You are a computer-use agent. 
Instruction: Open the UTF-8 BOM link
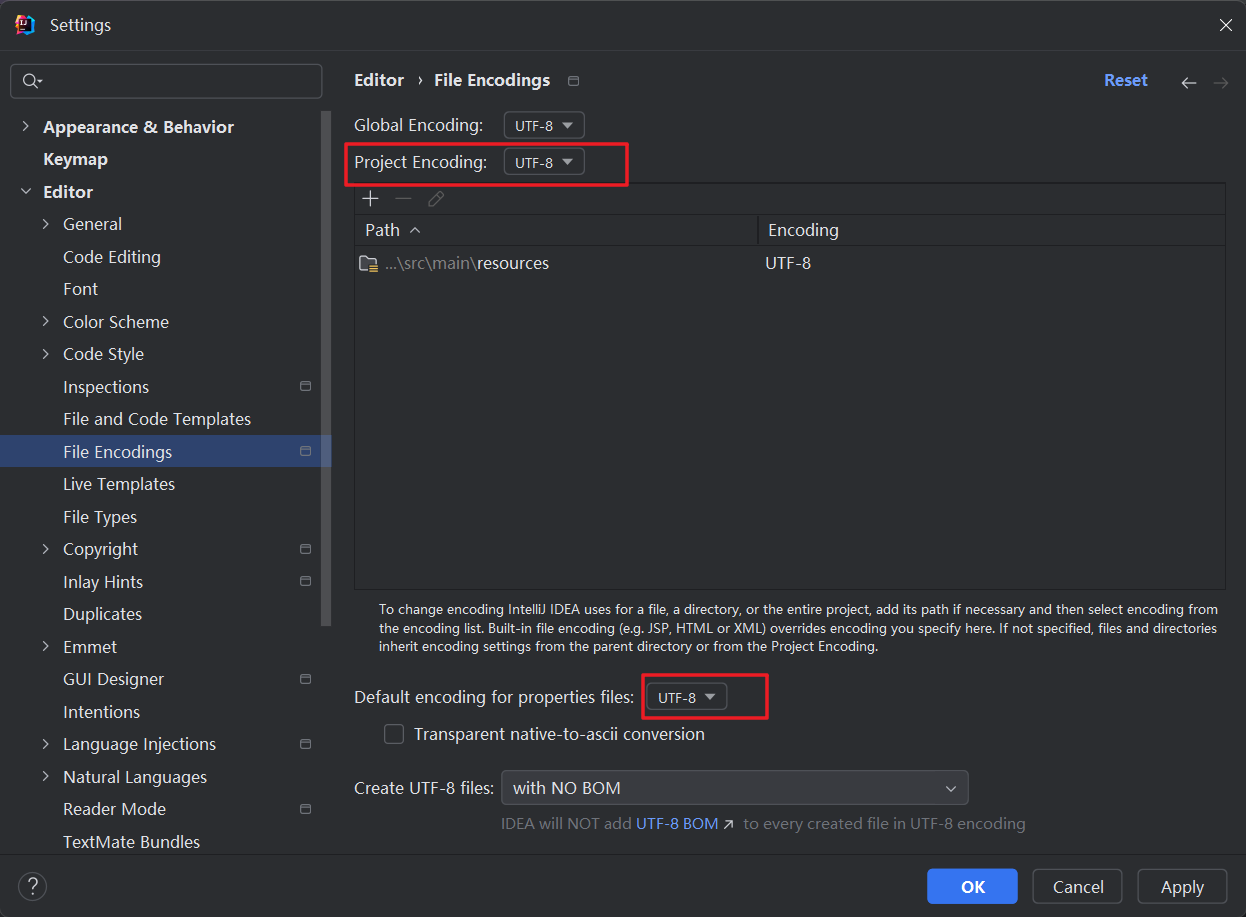coord(677,824)
